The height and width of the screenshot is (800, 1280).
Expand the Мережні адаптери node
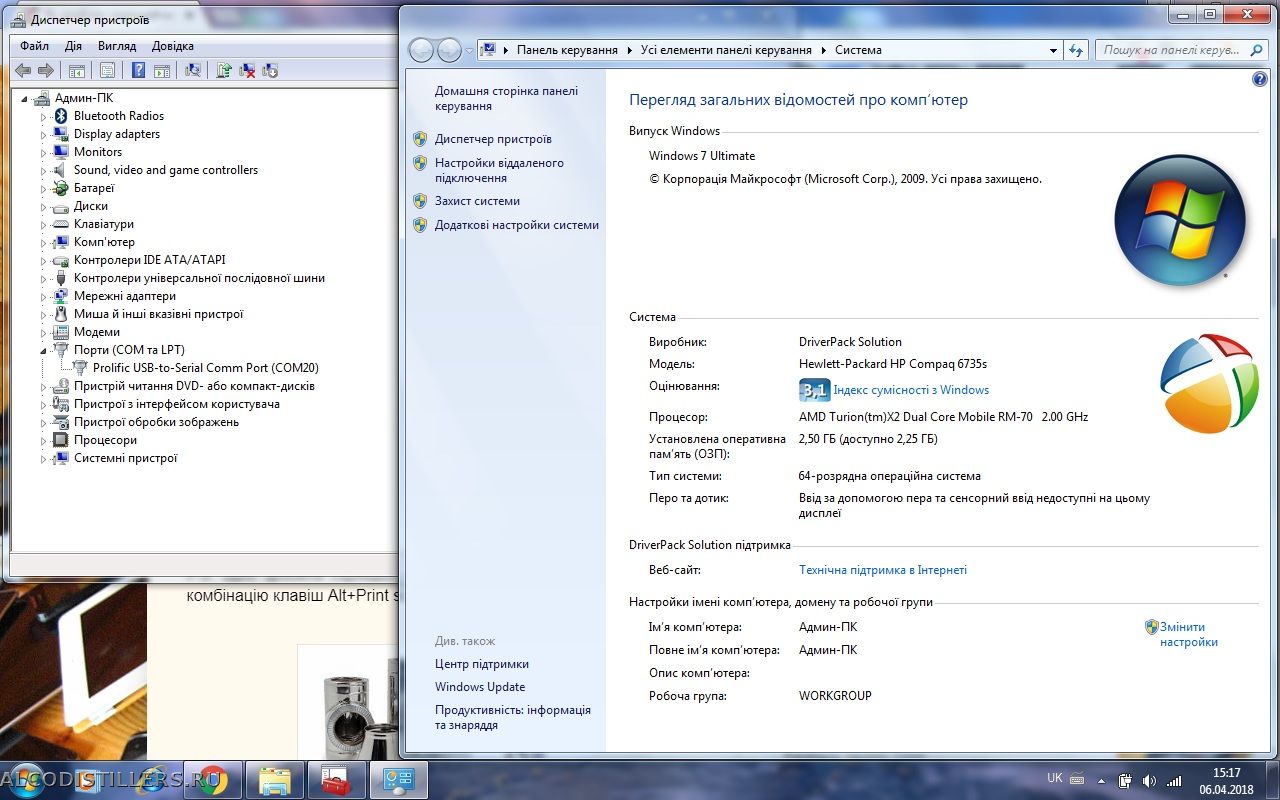(44, 296)
